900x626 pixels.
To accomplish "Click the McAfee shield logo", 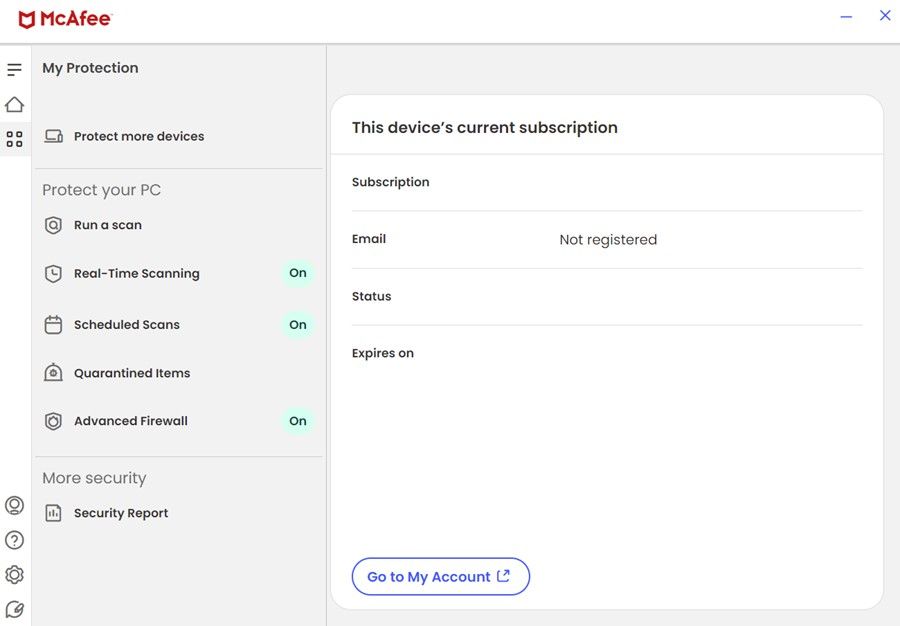I will pos(27,19).
